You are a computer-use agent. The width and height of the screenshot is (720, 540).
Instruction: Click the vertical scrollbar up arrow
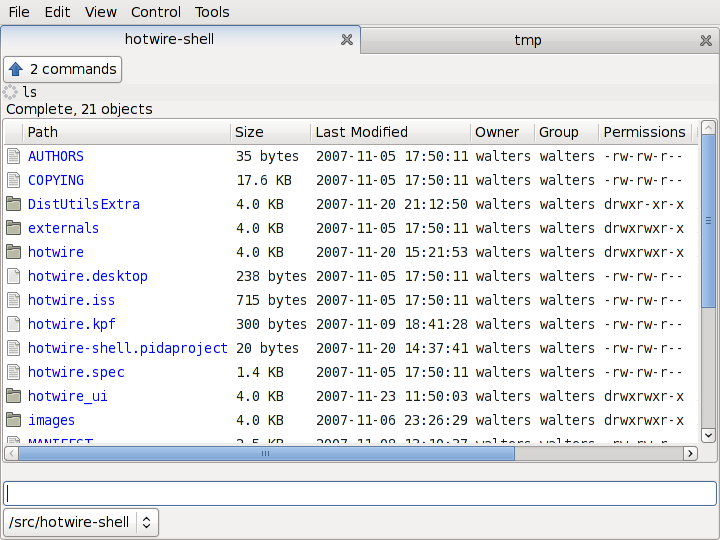(x=708, y=127)
